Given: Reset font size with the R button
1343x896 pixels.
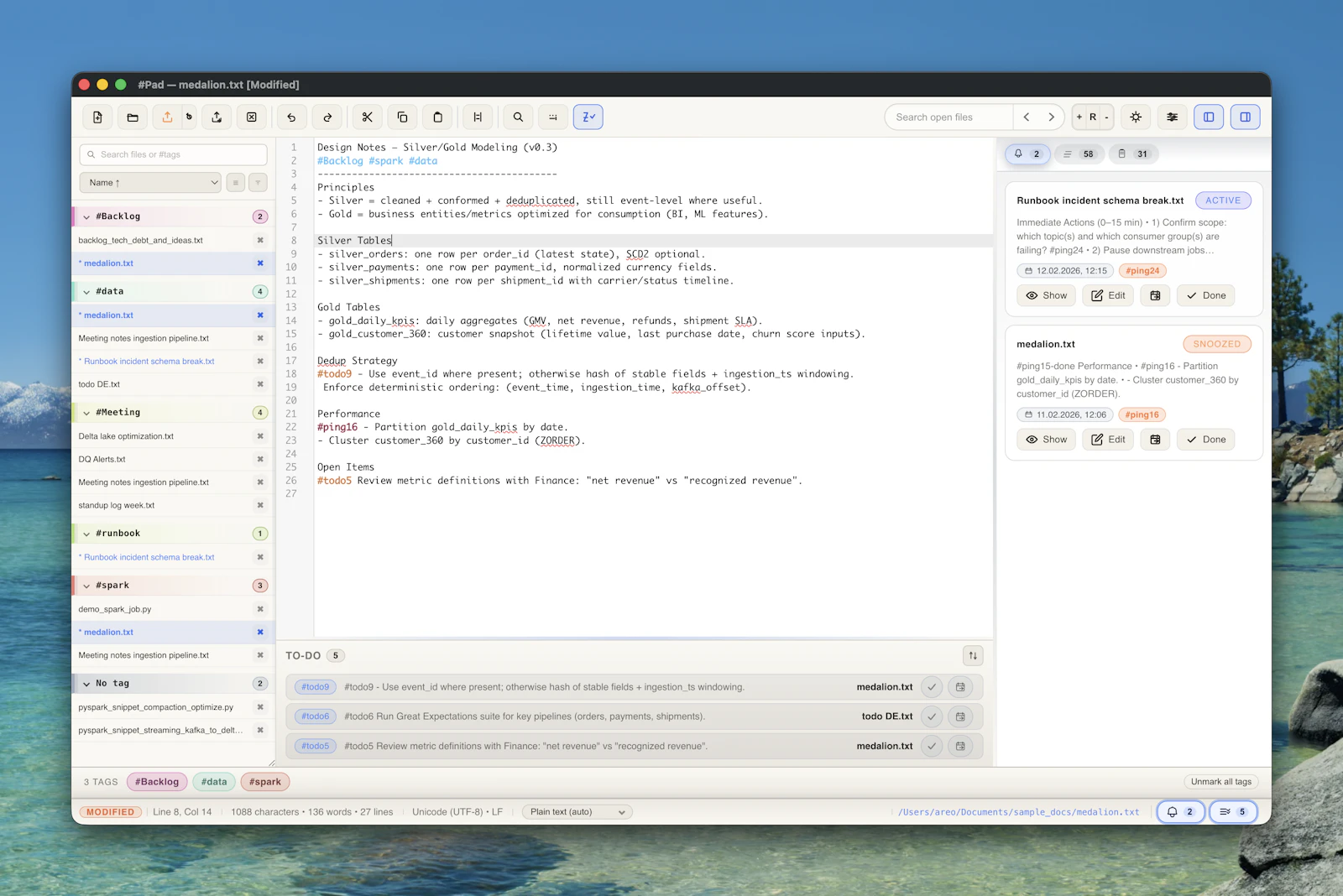Looking at the screenshot, I should click(1093, 117).
